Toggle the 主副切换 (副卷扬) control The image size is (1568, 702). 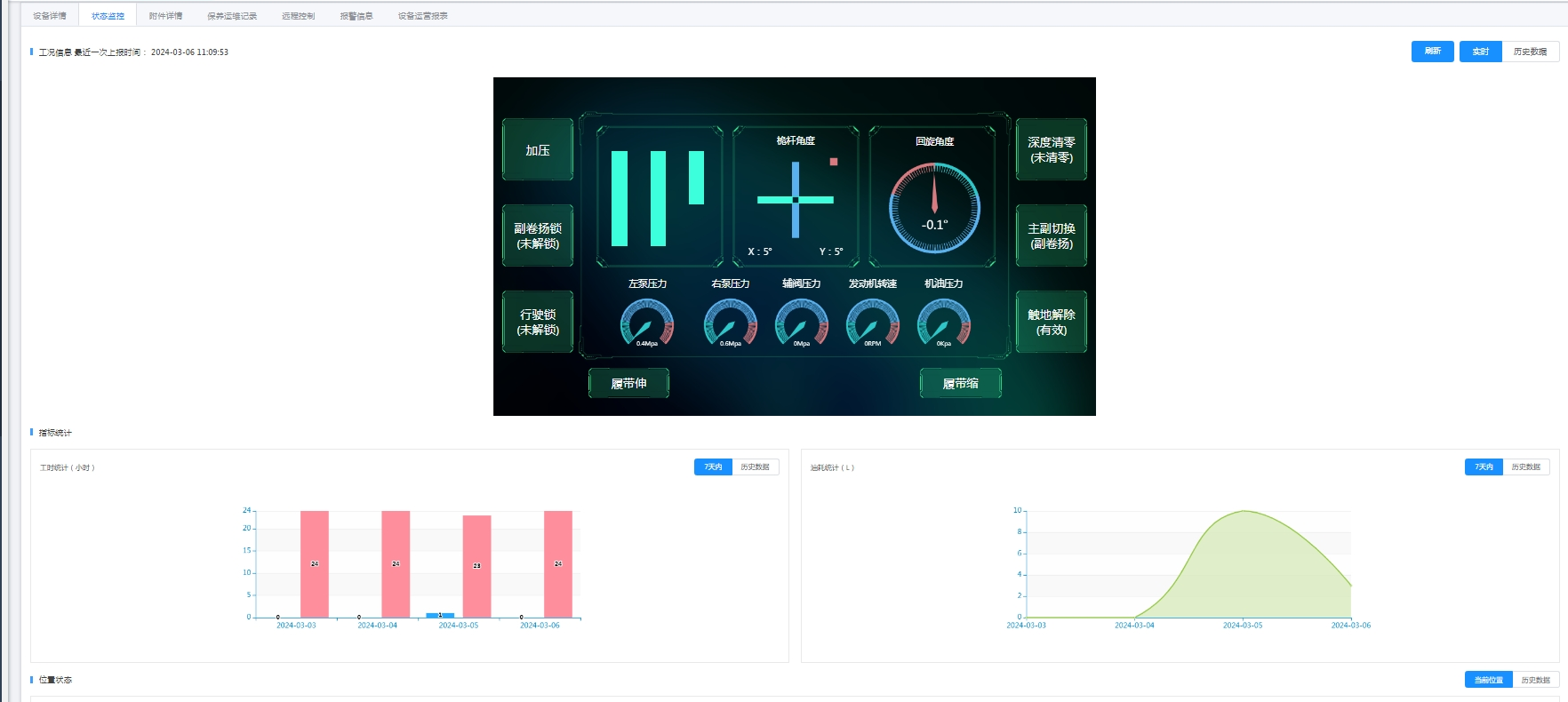pyautogui.click(x=1051, y=236)
